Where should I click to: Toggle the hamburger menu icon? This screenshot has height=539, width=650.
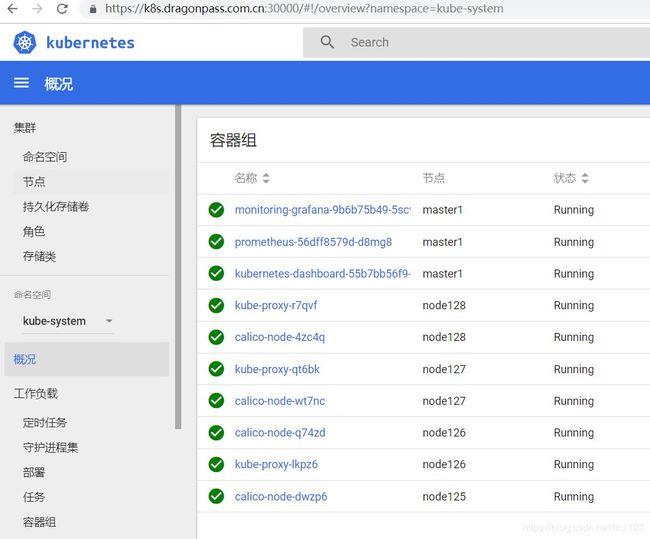click(x=22, y=83)
